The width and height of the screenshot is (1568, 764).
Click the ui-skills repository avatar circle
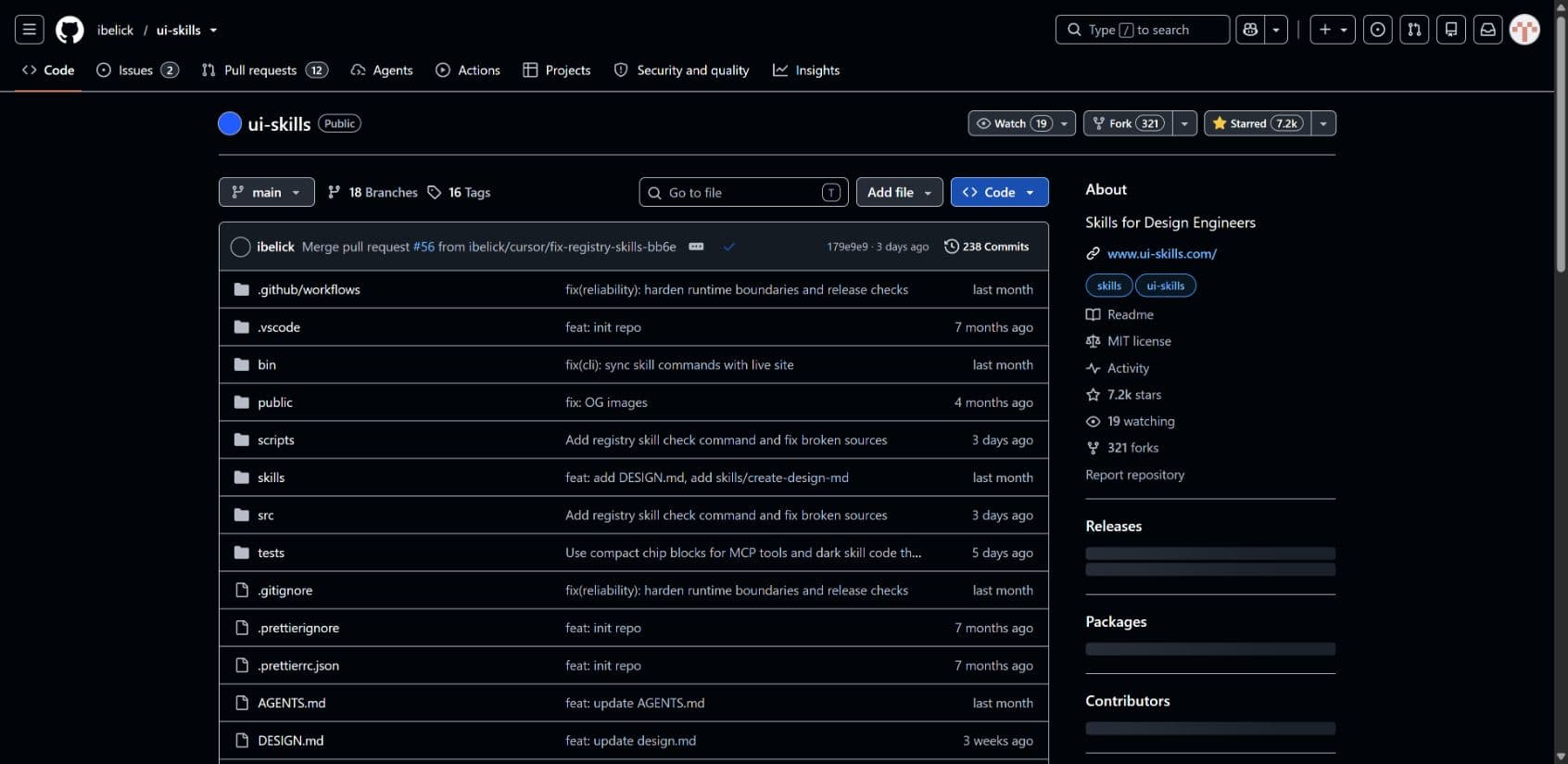230,123
